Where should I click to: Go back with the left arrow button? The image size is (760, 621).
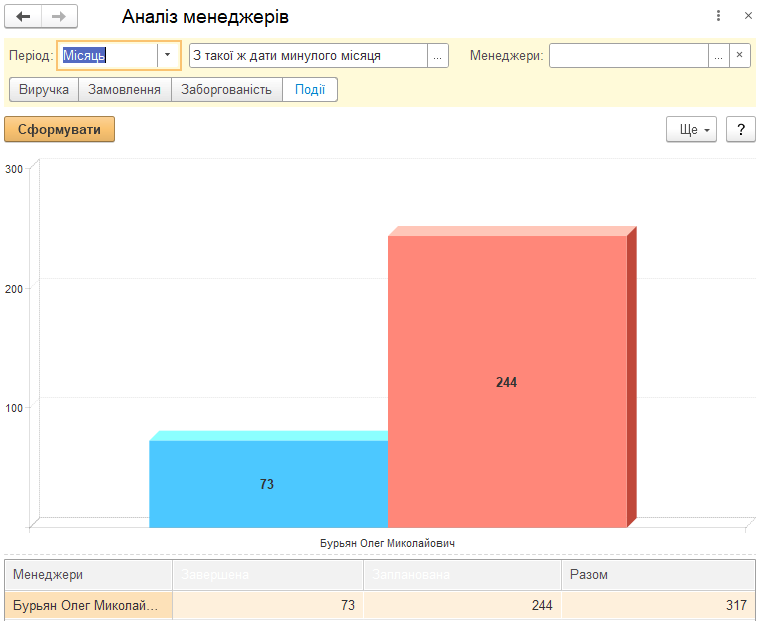[x=23, y=16]
